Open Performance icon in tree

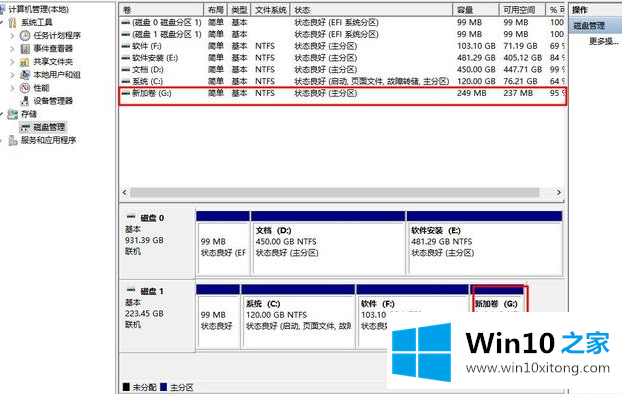tap(25, 88)
